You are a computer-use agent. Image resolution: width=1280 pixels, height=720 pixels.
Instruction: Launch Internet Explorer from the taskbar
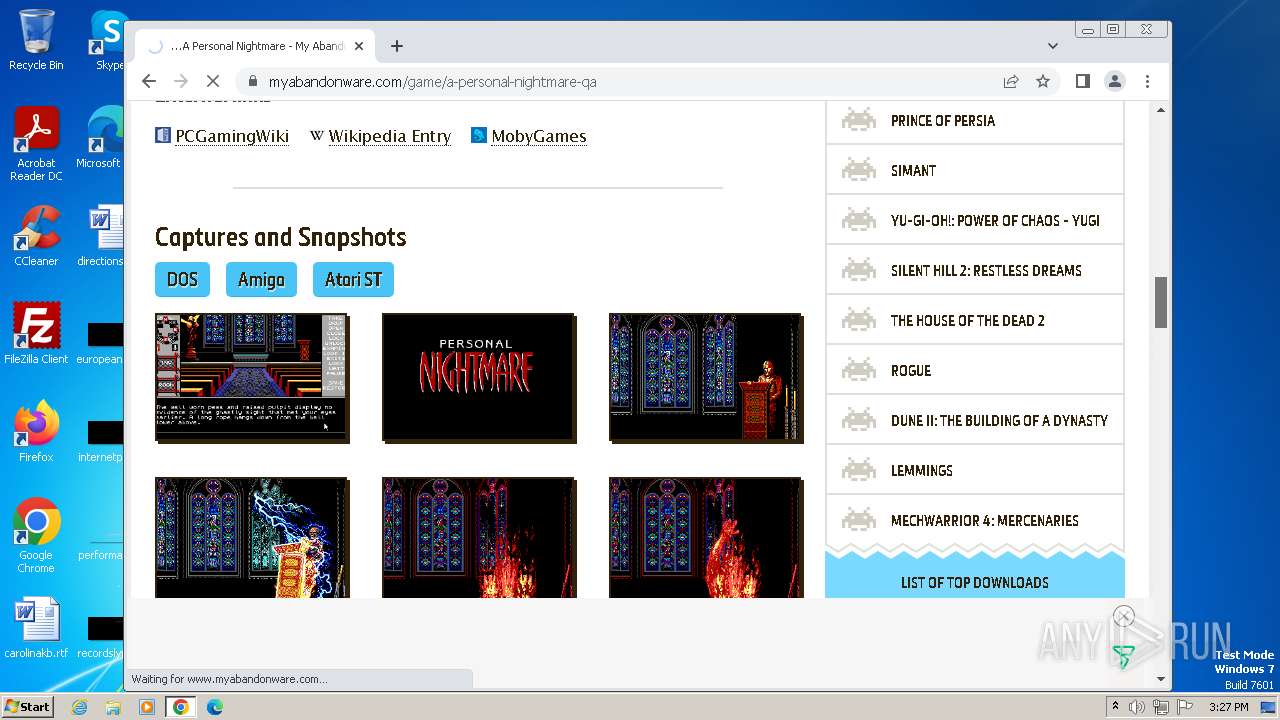79,707
